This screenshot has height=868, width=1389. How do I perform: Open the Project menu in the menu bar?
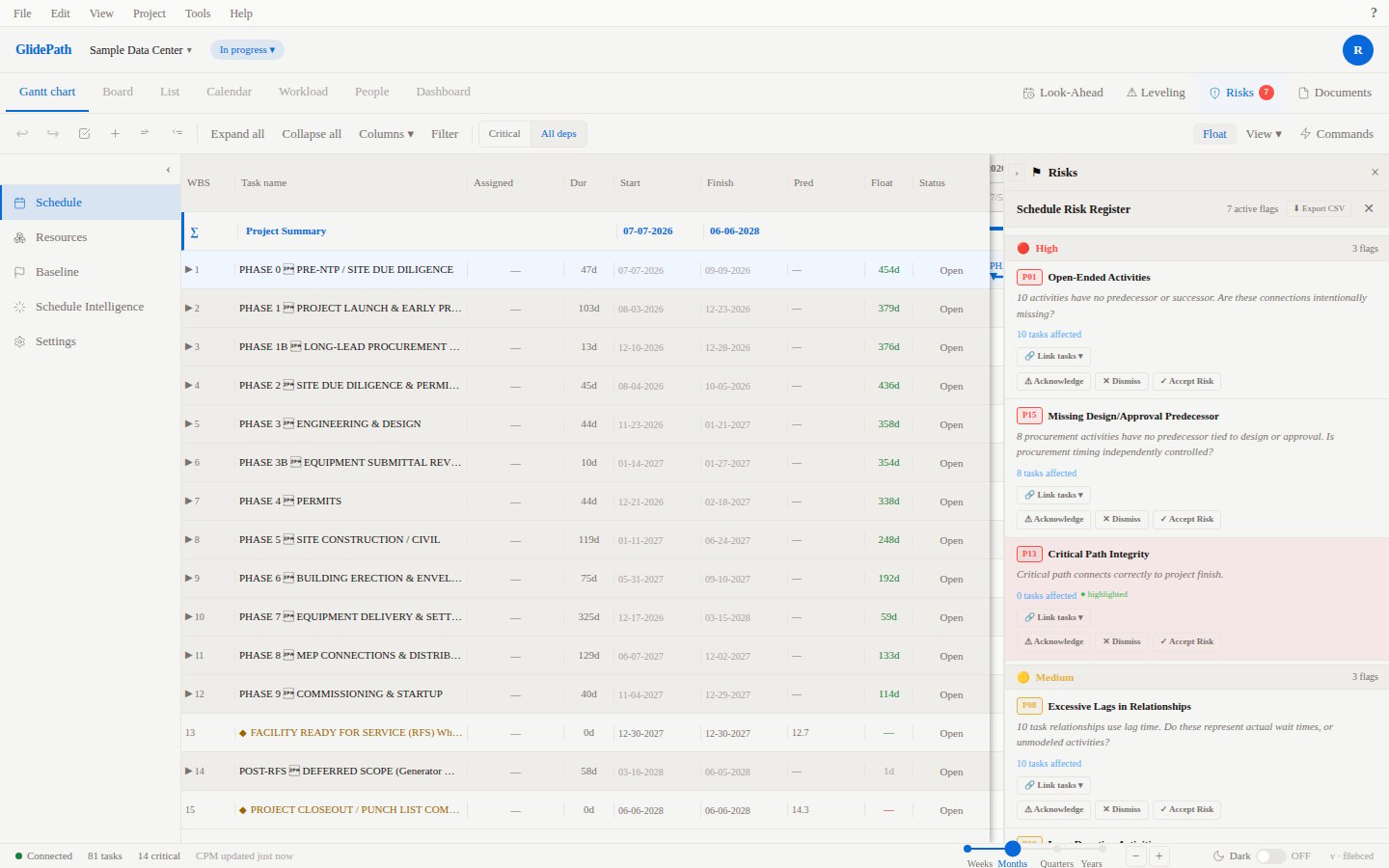coord(150,14)
